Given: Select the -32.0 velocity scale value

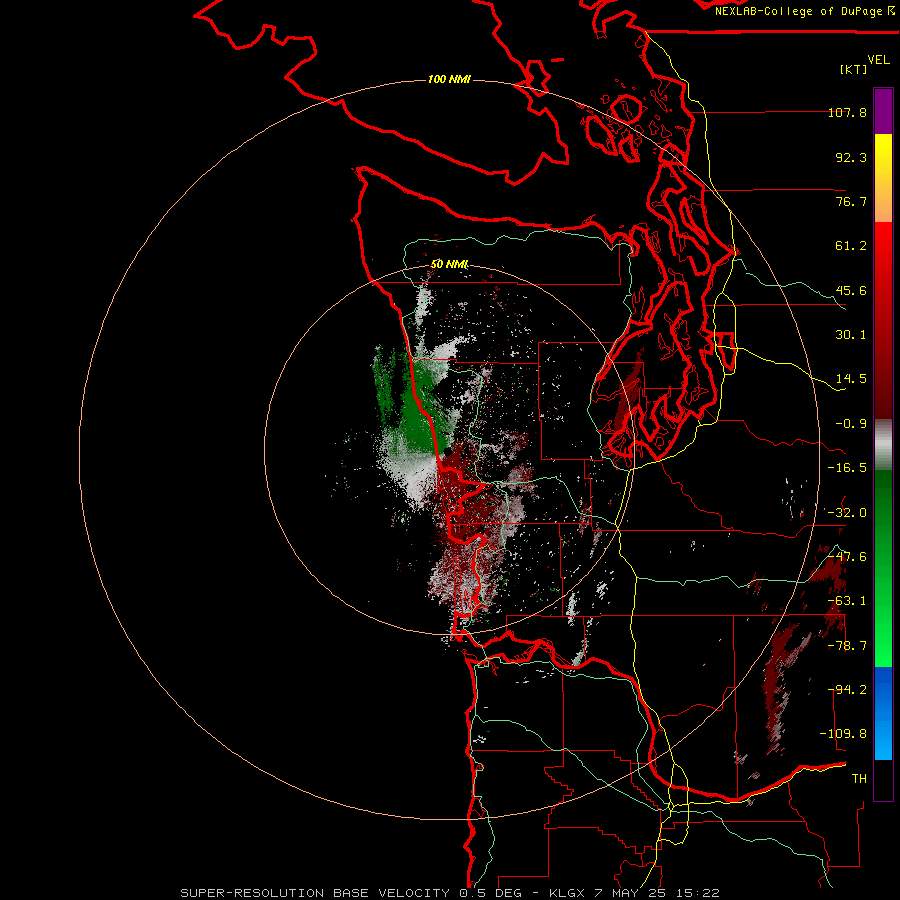Looking at the screenshot, I should coord(847,513).
